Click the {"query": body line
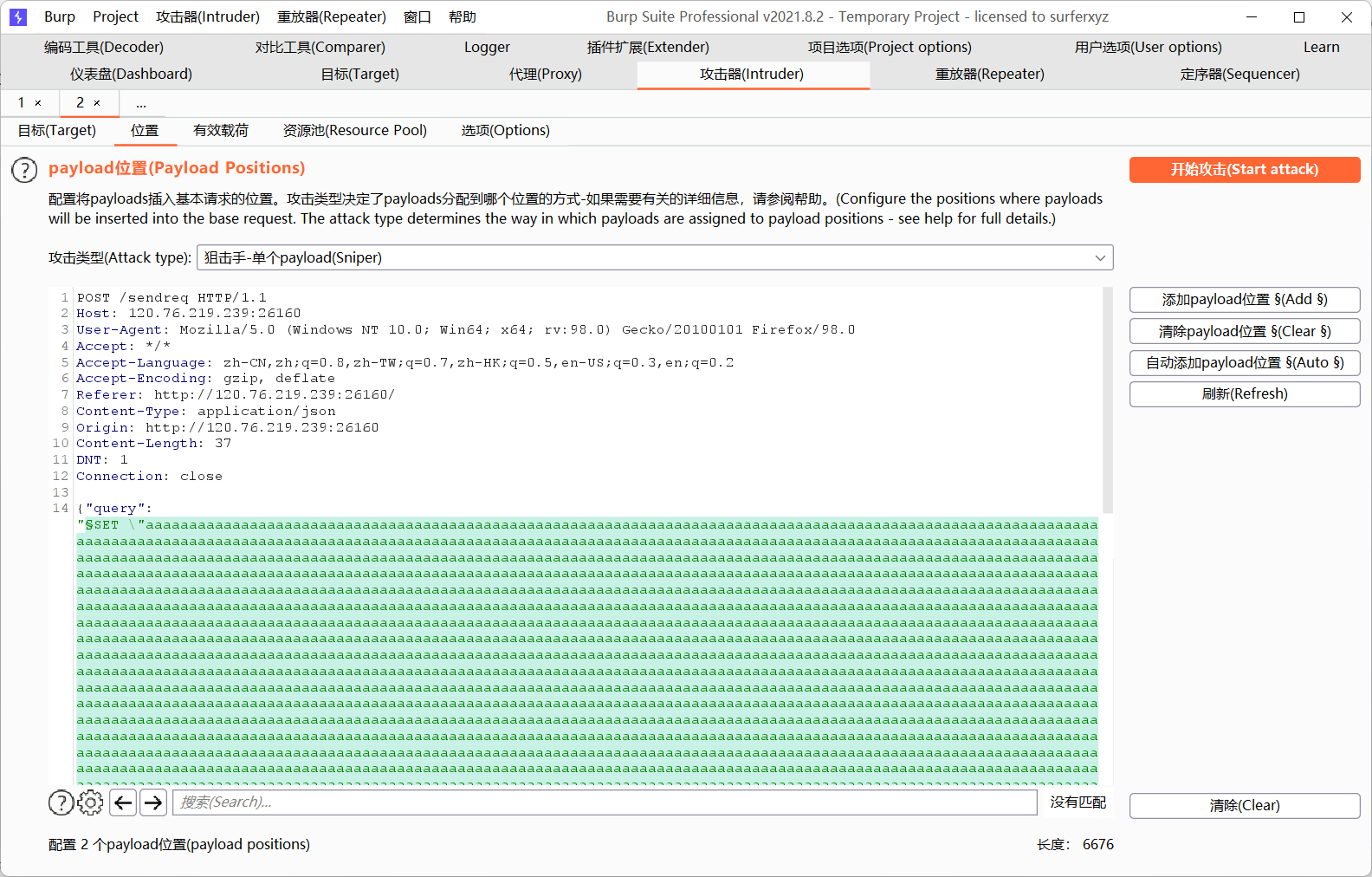Viewport: 1372px width, 877px height. click(114, 508)
